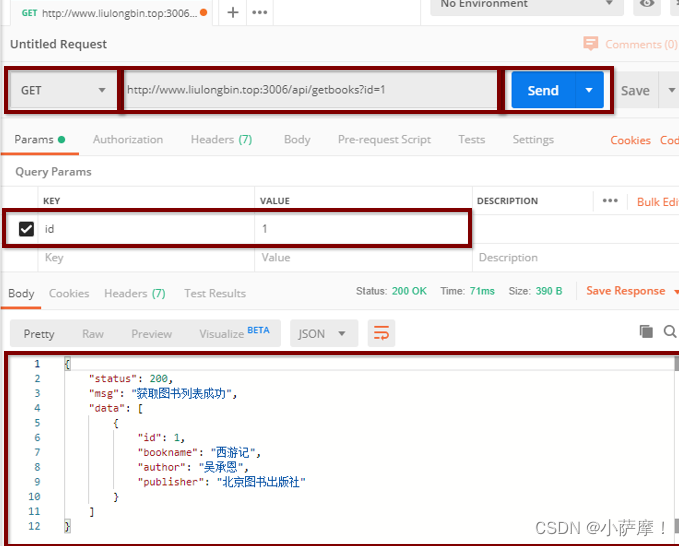This screenshot has width=679, height=546.
Task: Open the Cookies link
Action: point(630,140)
